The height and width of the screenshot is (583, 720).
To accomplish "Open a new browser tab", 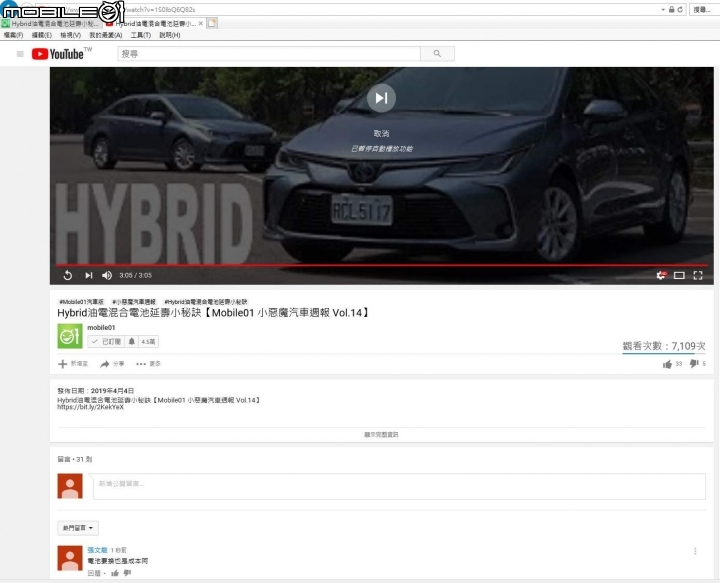I will click(x=212, y=23).
